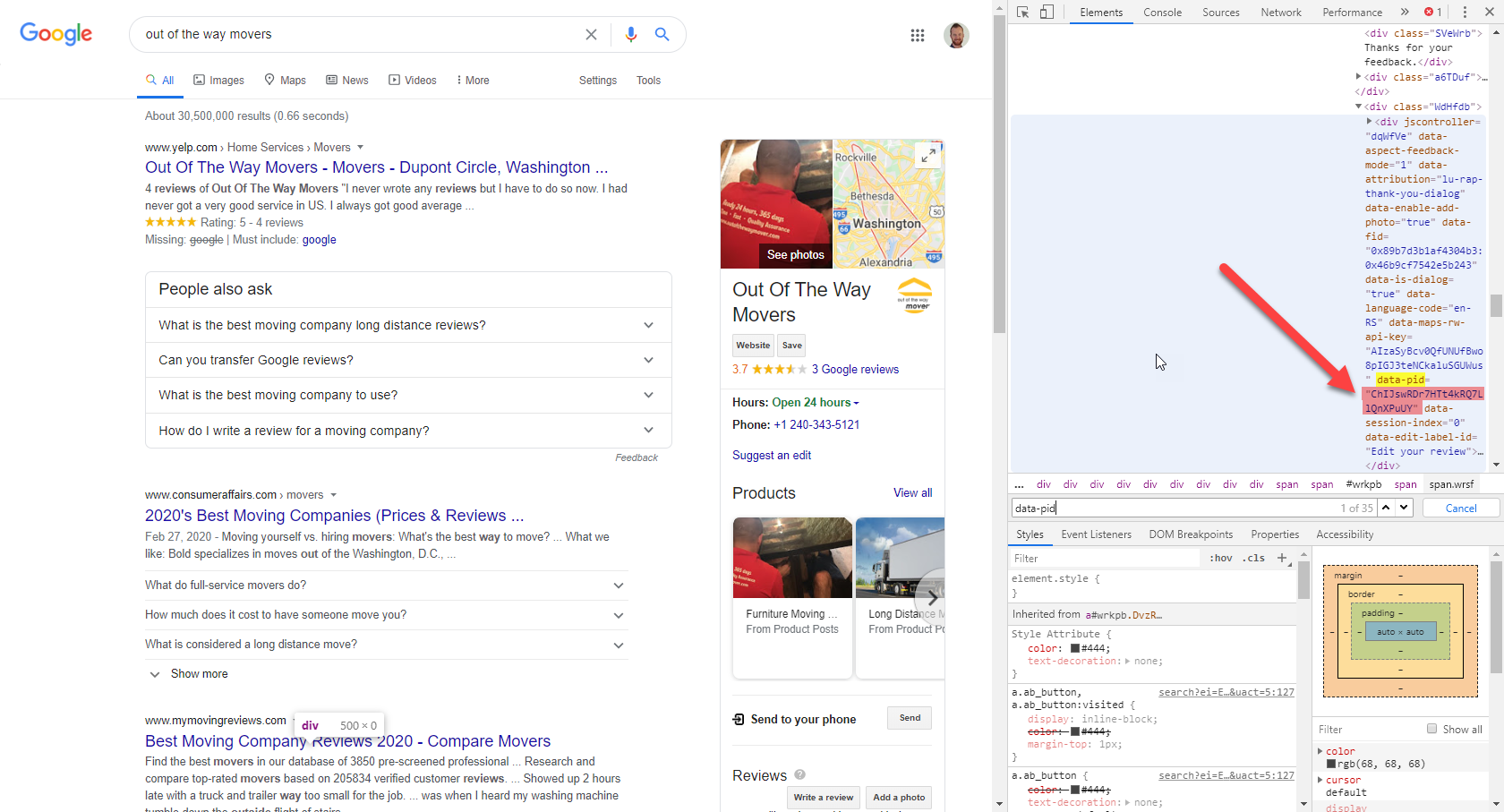Open the help icon next to Reviews
The image size is (1504, 812).
click(x=799, y=775)
